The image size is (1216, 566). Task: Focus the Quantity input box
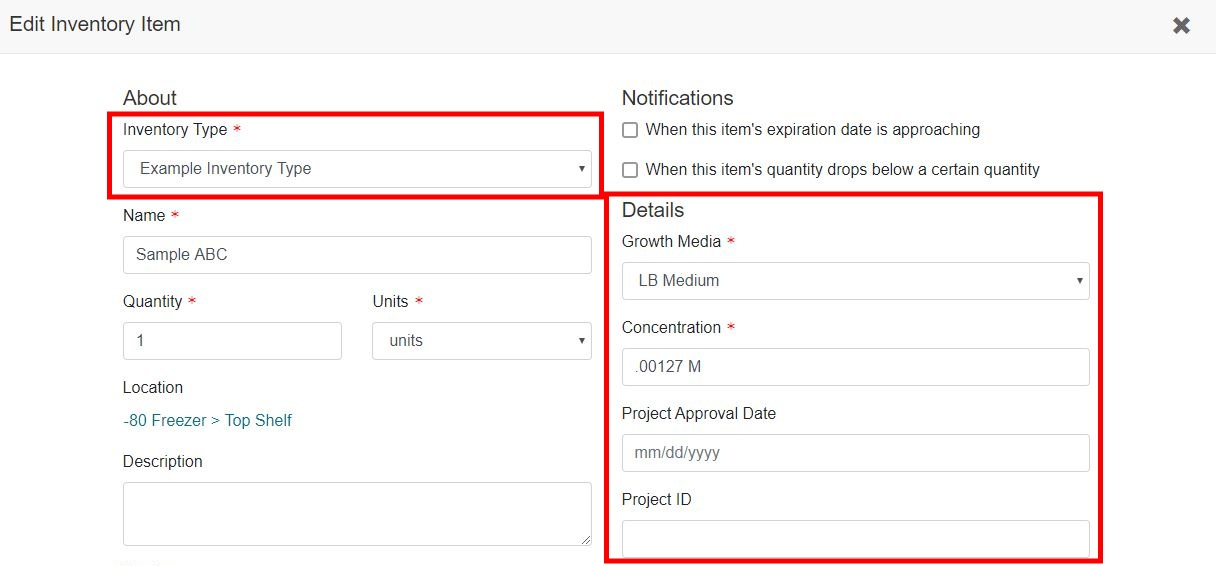click(232, 341)
